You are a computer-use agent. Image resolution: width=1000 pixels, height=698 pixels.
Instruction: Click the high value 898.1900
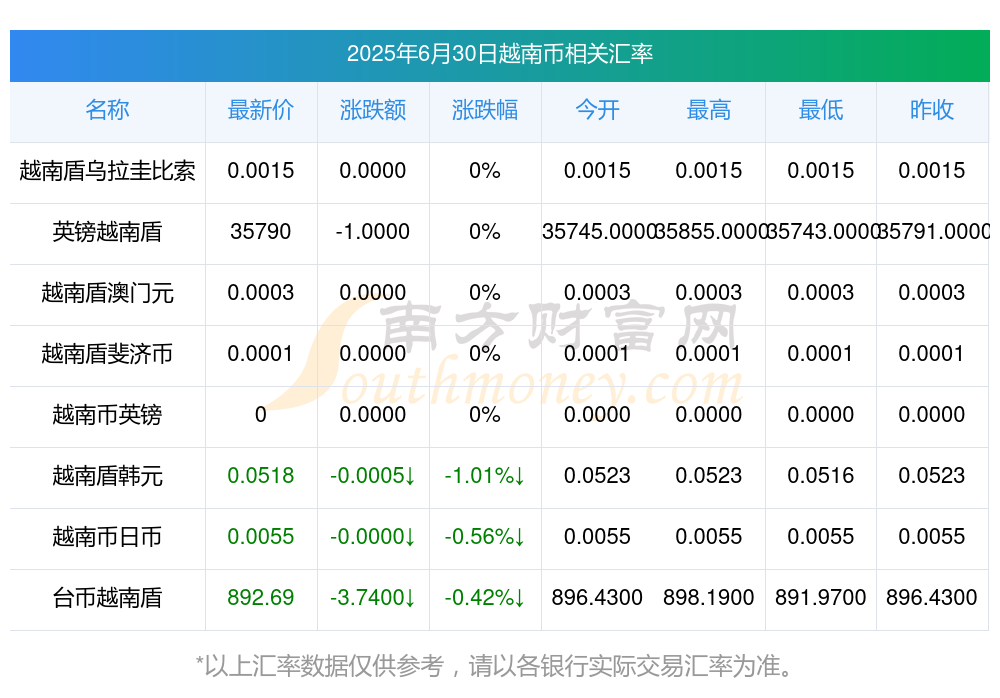[709, 598]
